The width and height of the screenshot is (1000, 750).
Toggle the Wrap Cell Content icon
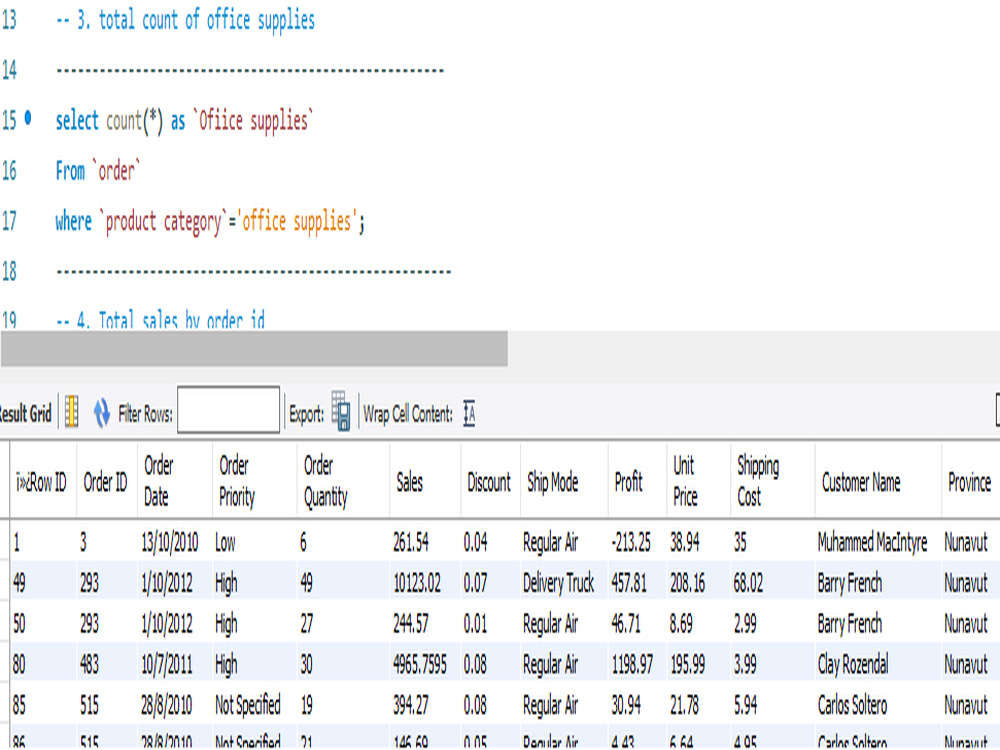click(x=469, y=413)
